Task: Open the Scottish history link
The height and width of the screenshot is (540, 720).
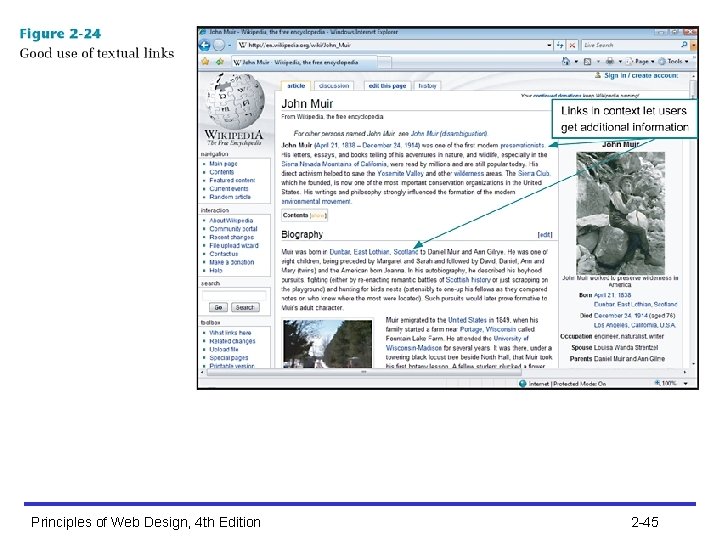Action: pyautogui.click(x=468, y=280)
